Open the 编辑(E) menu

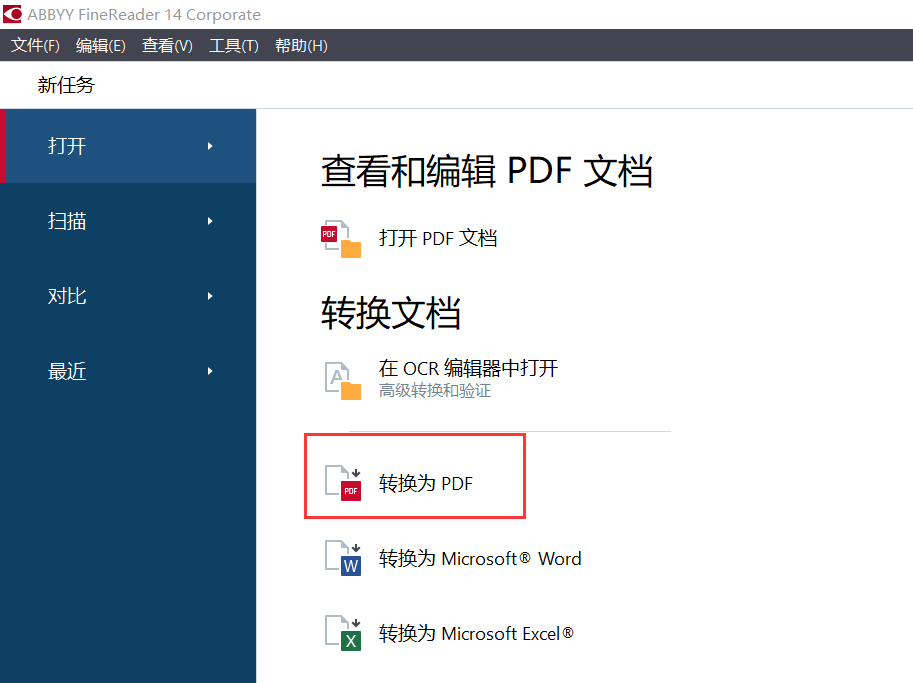click(100, 45)
